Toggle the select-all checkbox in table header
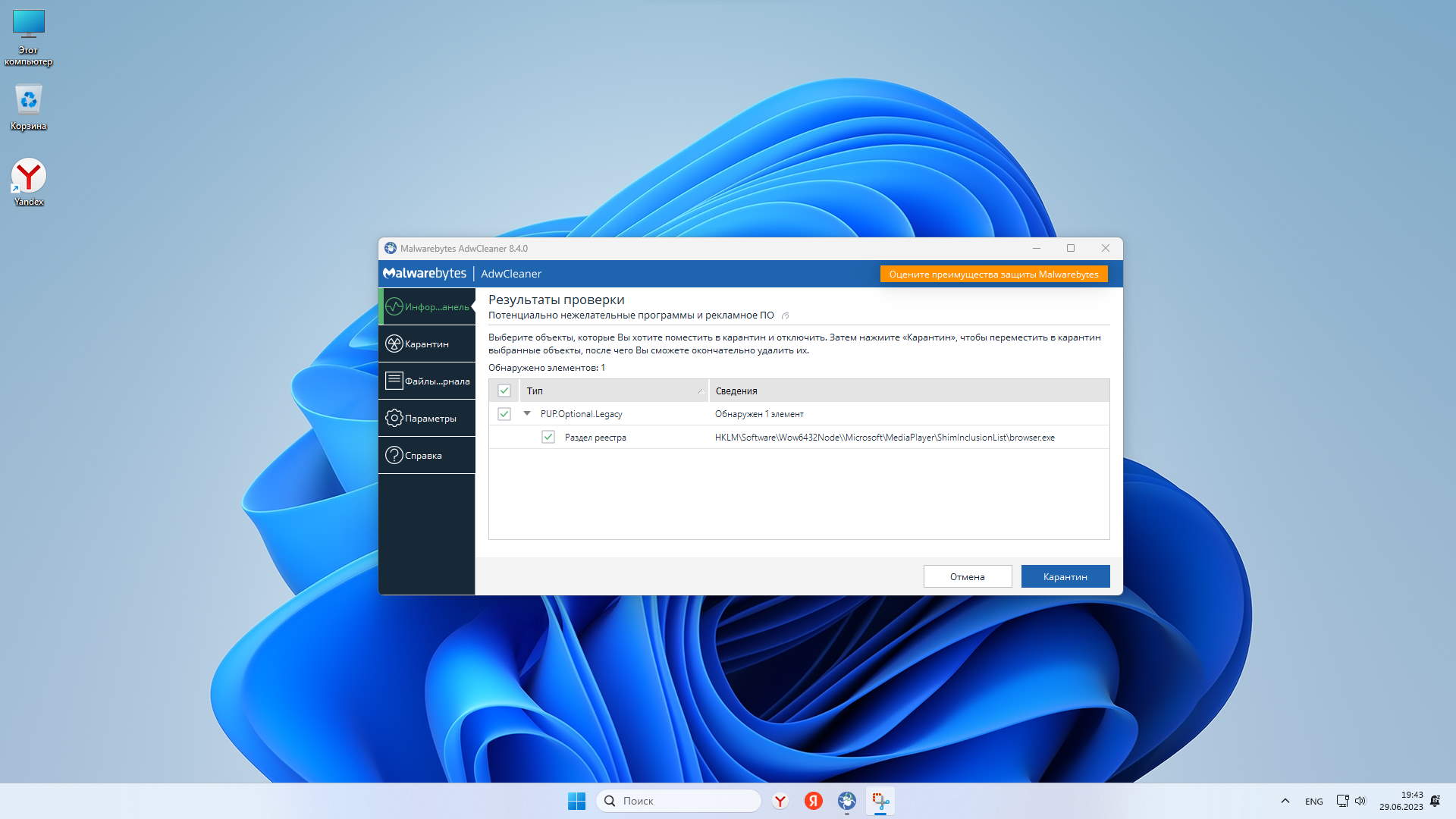The height and width of the screenshot is (819, 1456). click(x=504, y=391)
